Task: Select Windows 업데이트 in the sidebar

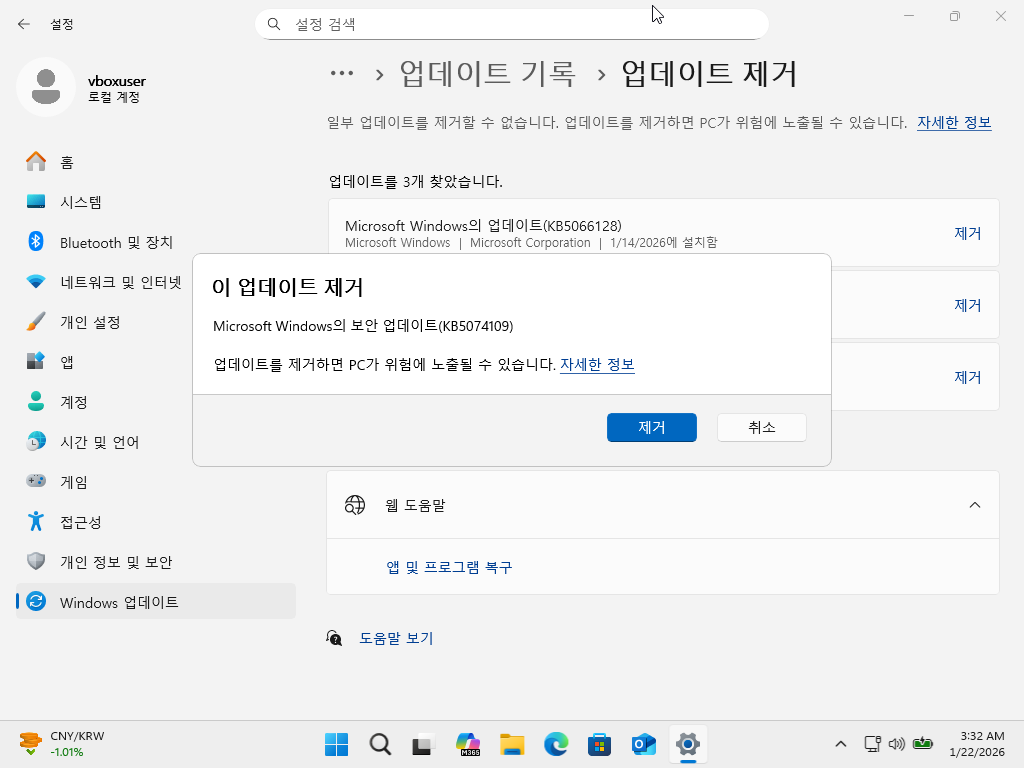Action: (155, 601)
